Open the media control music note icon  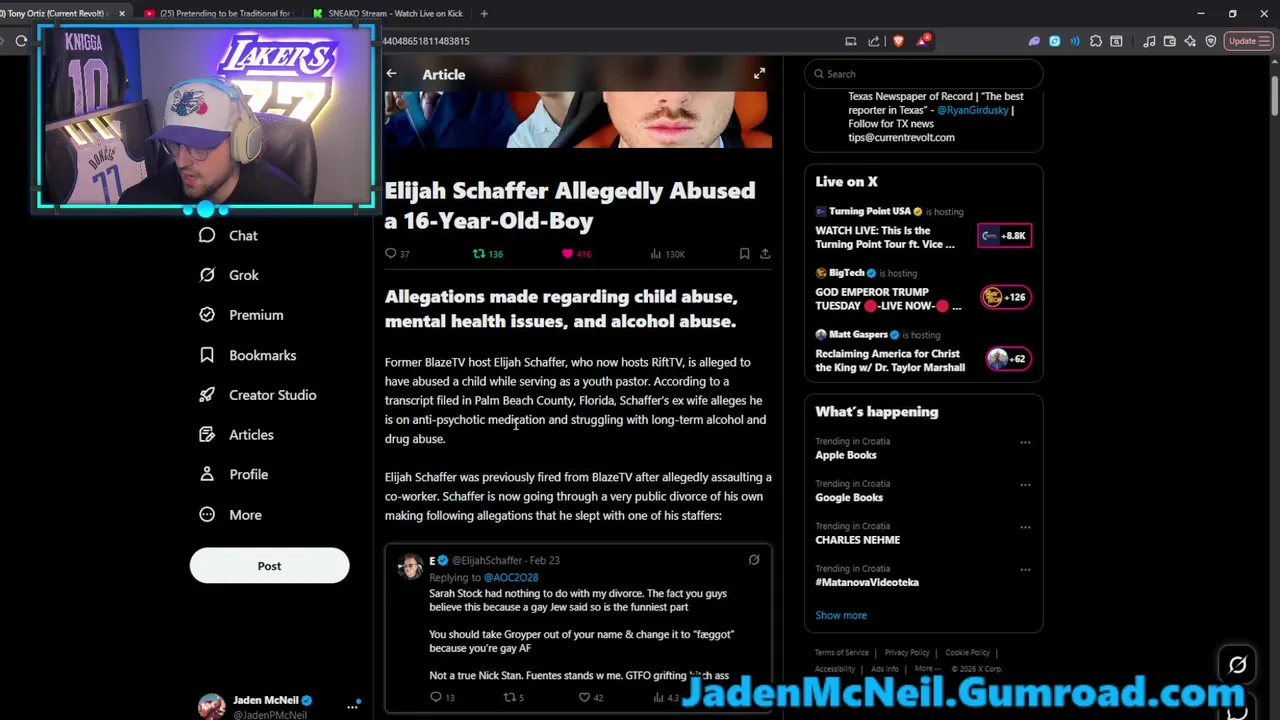(1149, 41)
